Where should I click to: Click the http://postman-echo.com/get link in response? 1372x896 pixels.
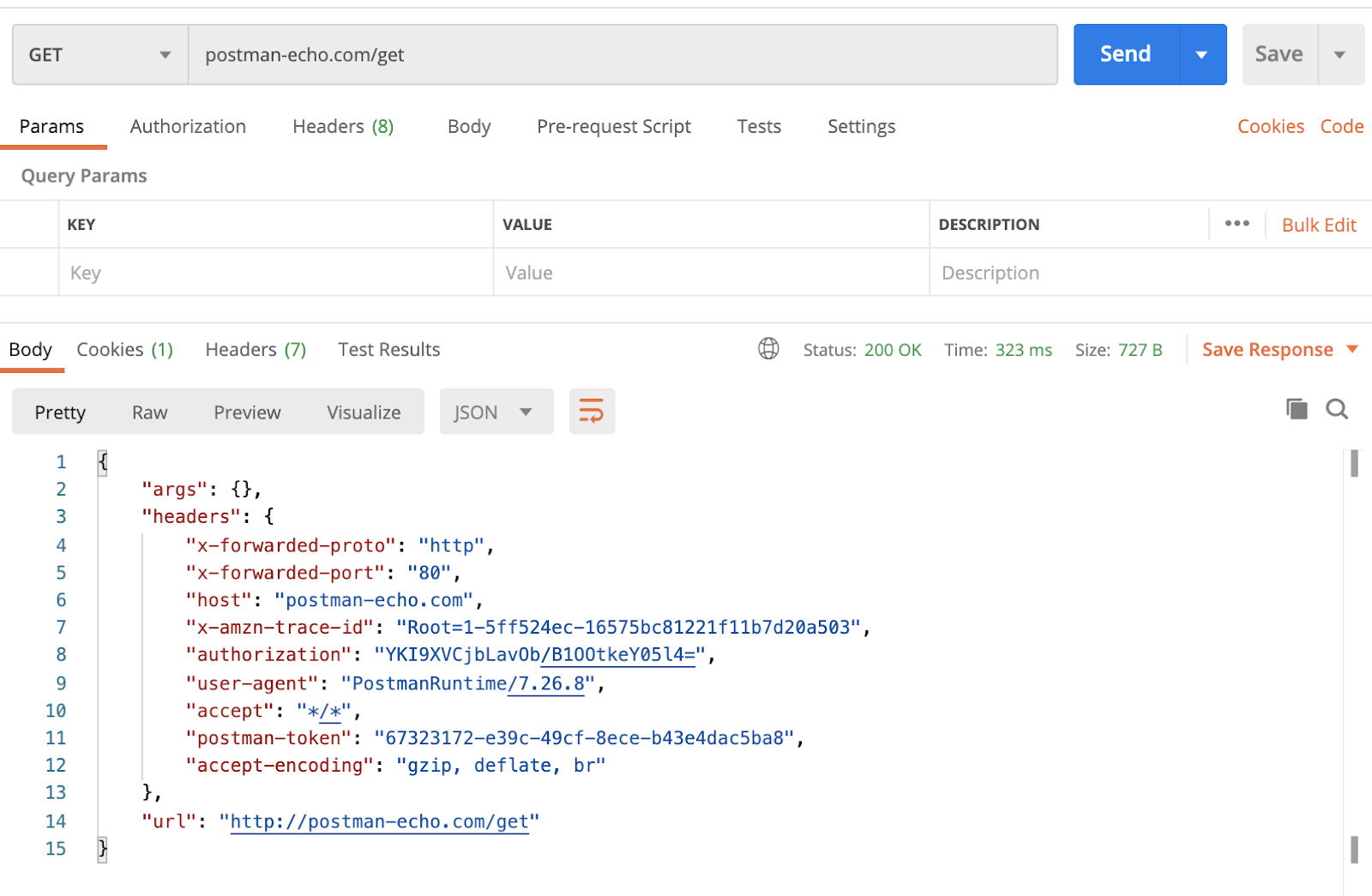point(380,821)
